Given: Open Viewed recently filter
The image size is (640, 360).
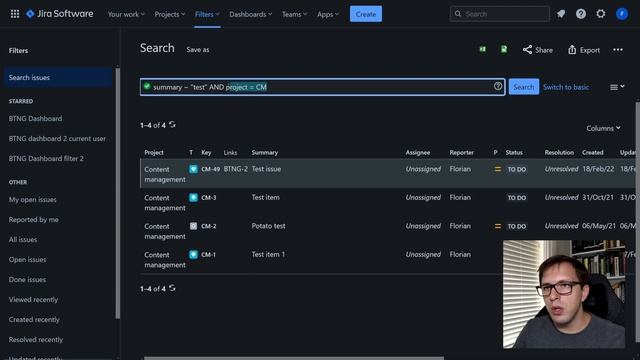Looking at the screenshot, I should pyautogui.click(x=33, y=300).
